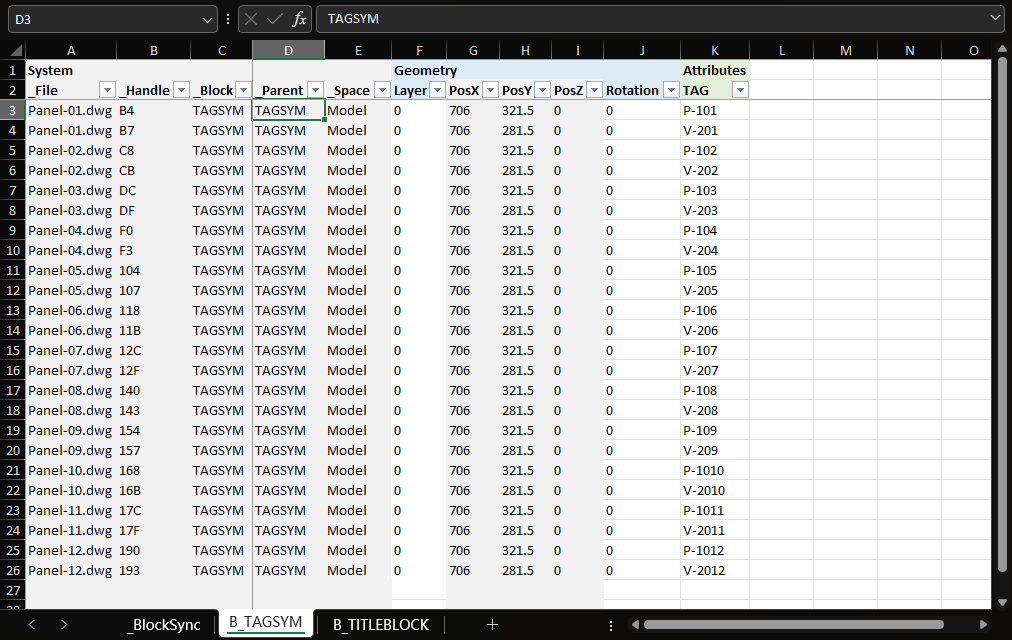Image resolution: width=1012 pixels, height=640 pixels.
Task: Open the Name Box dropdown arrow
Action: pos(207,20)
